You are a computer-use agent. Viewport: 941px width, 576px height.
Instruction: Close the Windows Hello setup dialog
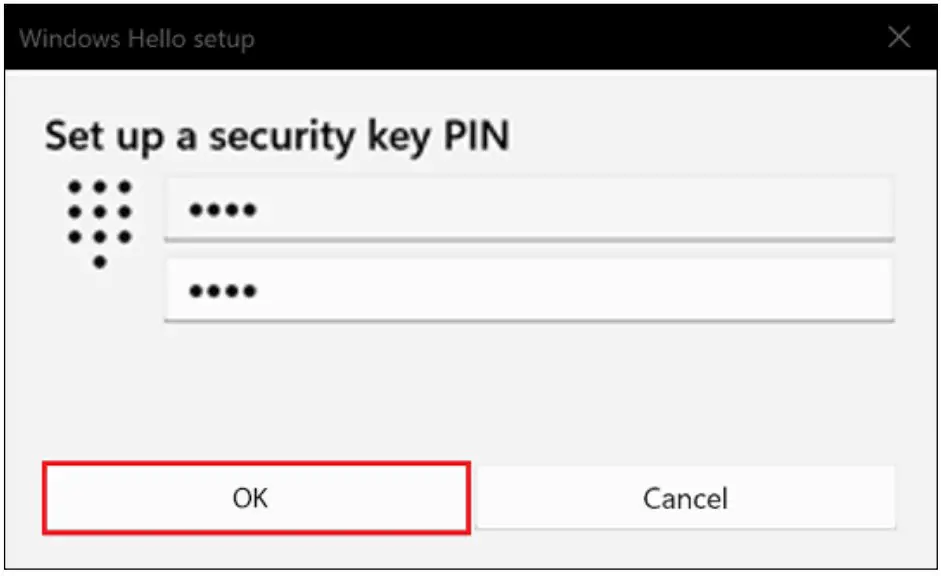[x=898, y=37]
